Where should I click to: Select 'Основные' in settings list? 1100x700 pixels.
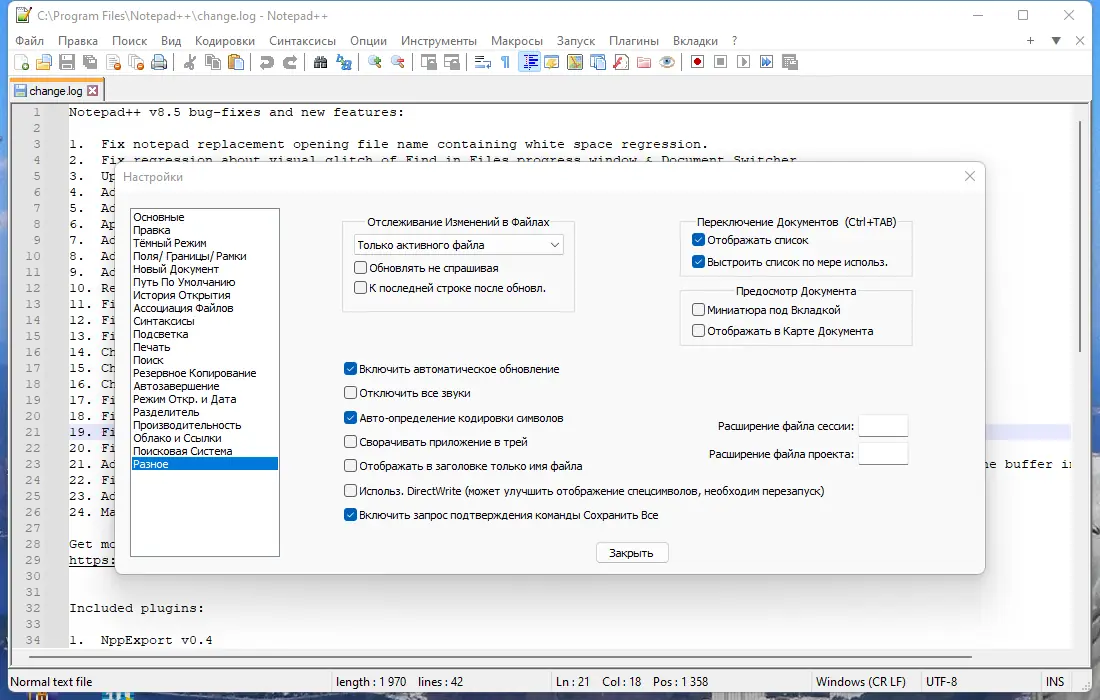click(159, 217)
